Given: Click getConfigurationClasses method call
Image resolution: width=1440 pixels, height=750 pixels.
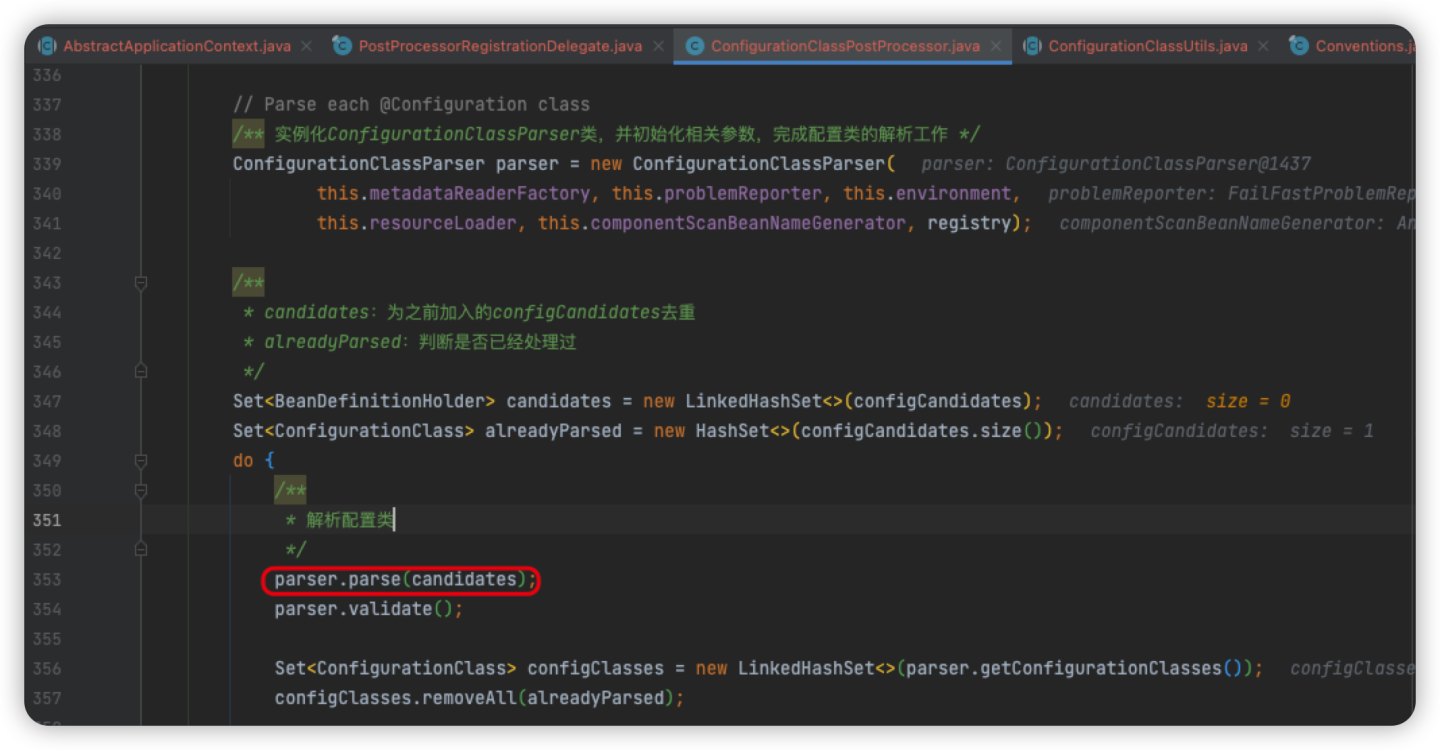Looking at the screenshot, I should pyautogui.click(x=1063, y=669).
